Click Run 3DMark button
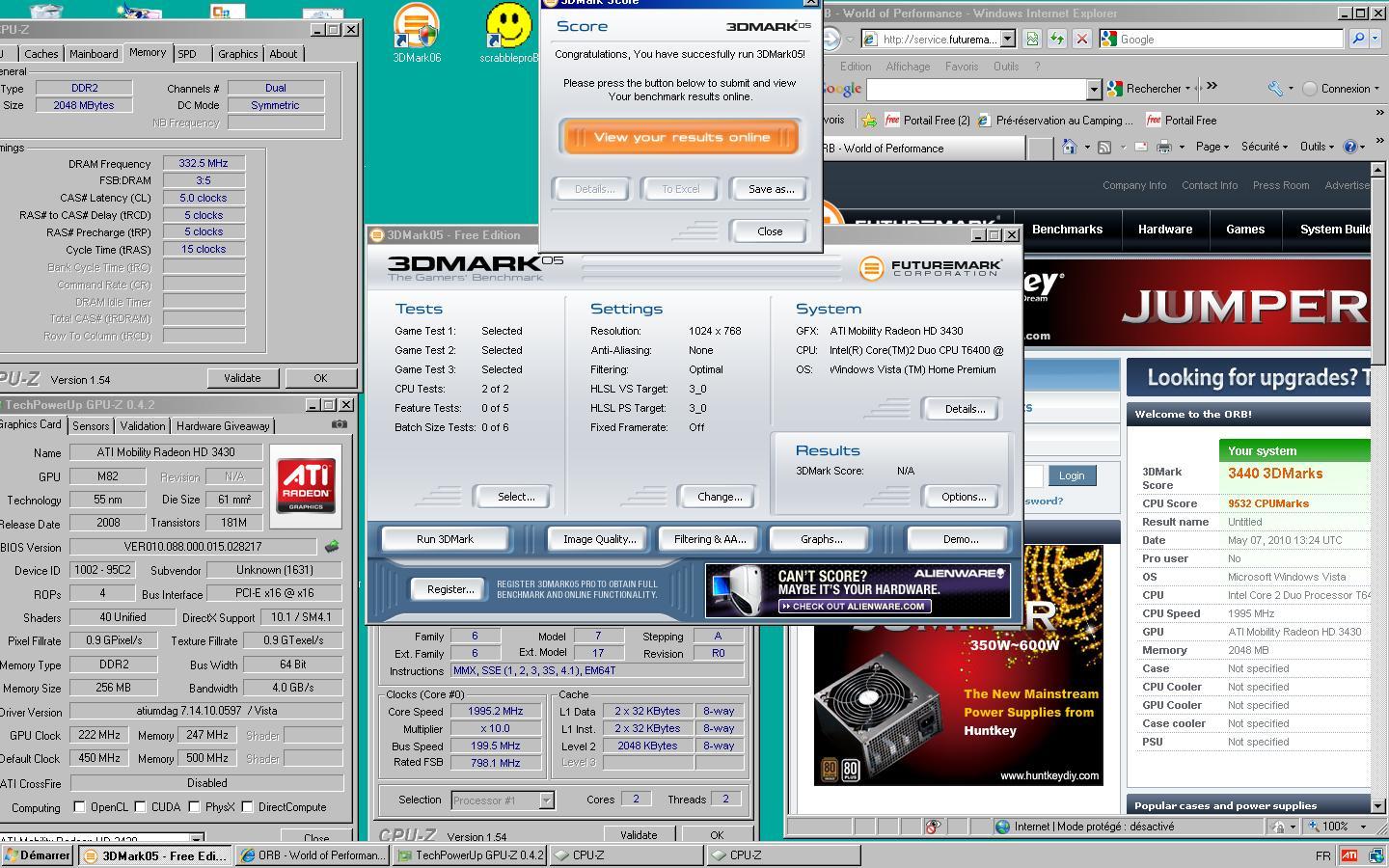This screenshot has width=1389, height=868. coord(445,539)
